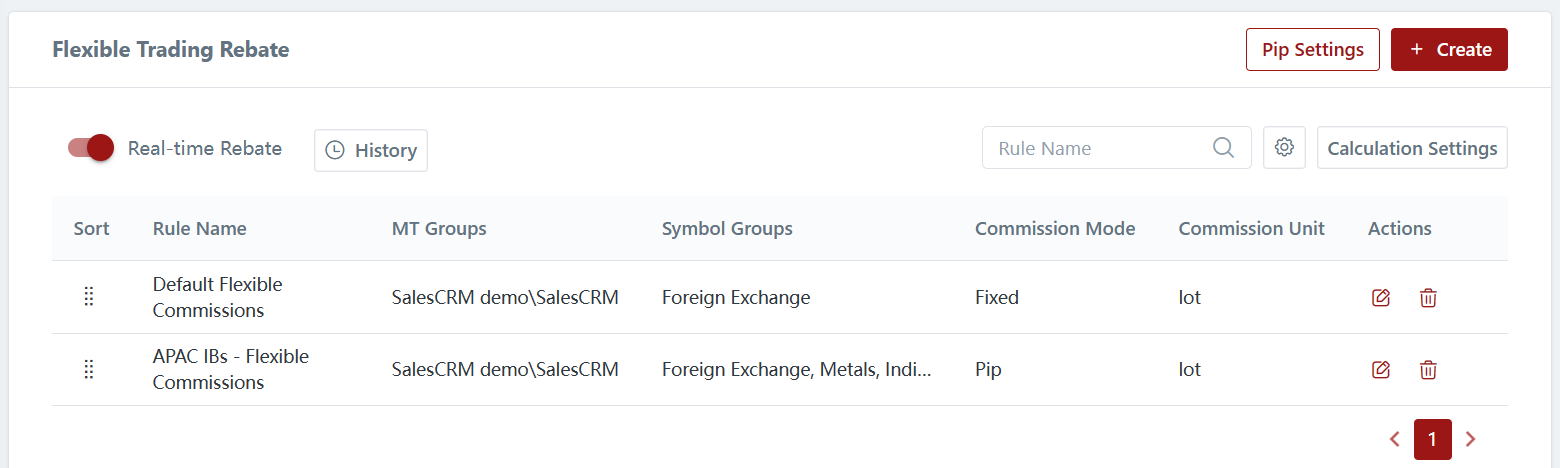The image size is (1560, 468).
Task: Go to previous page arrow
Action: [x=1395, y=439]
